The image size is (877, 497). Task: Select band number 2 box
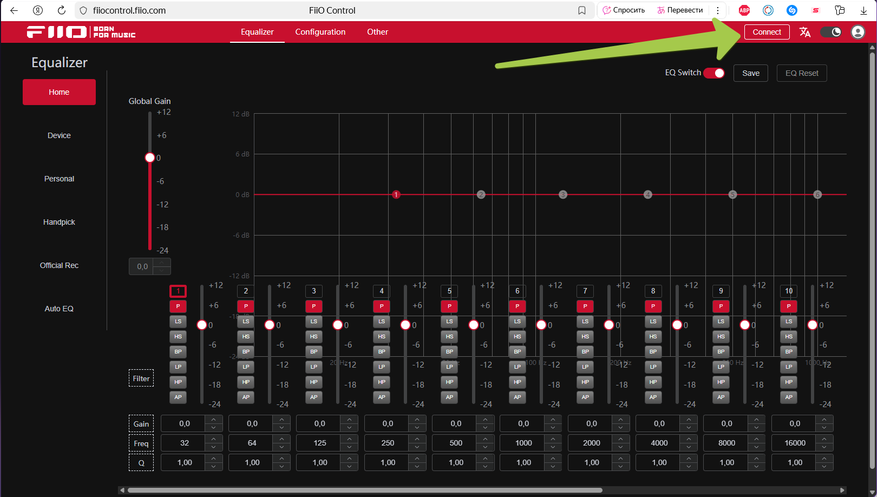[x=246, y=291]
